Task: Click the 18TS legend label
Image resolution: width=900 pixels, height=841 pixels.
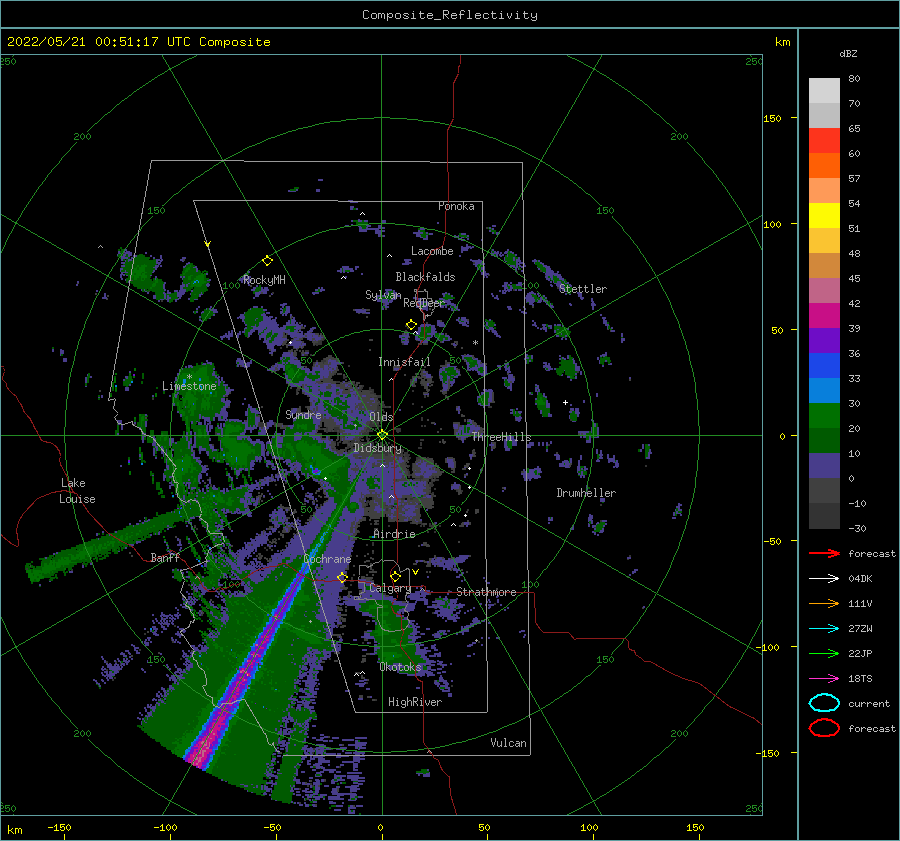Action: point(860,679)
